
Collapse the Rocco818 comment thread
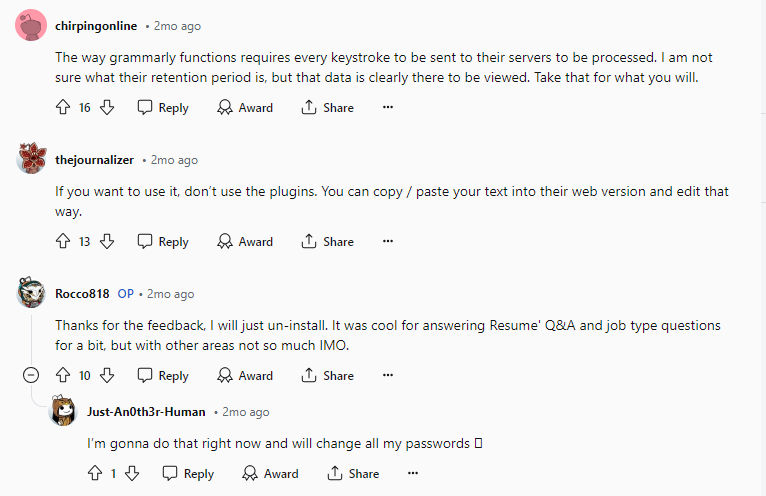[x=31, y=375]
